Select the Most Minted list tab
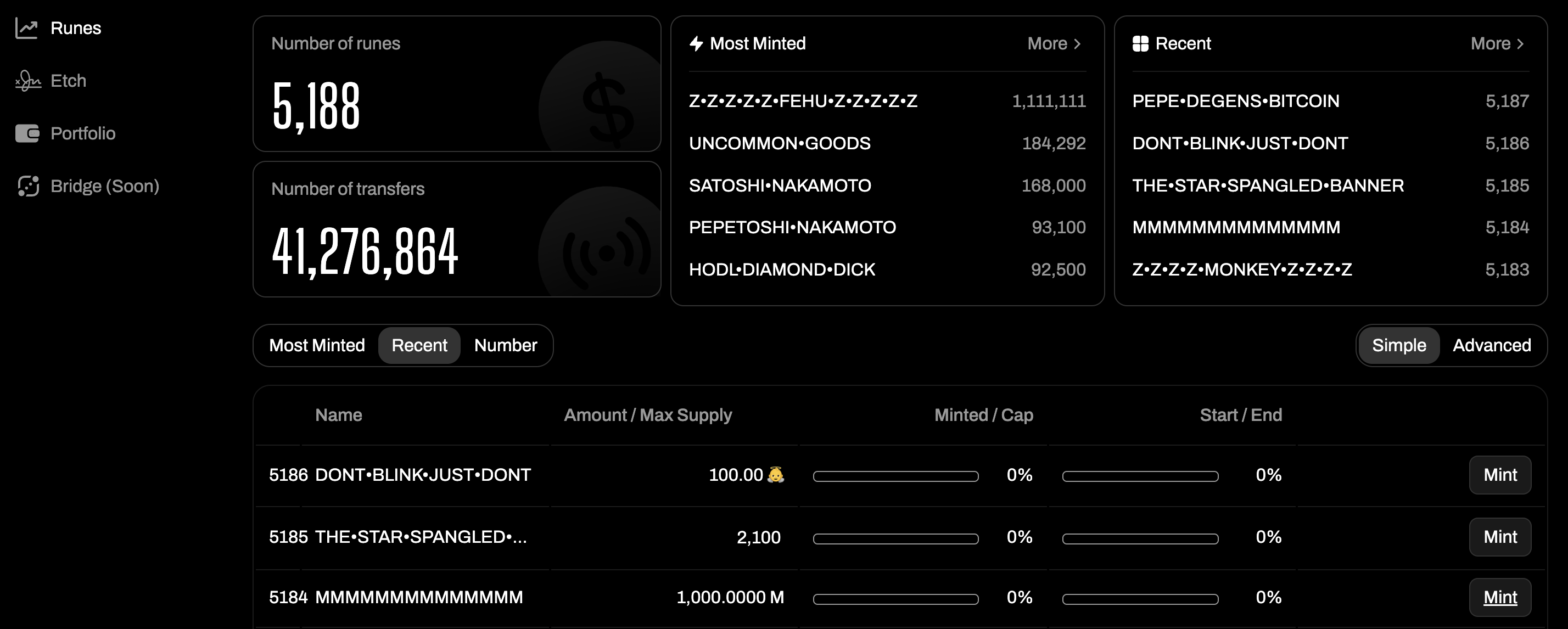This screenshot has height=629, width=1568. 317,346
